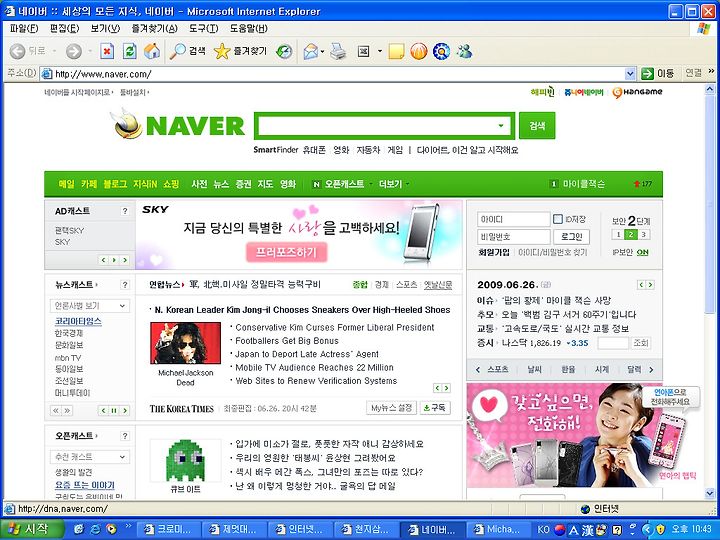Click the IE Back button
Image resolution: width=720 pixels, height=540 pixels.
click(28, 51)
